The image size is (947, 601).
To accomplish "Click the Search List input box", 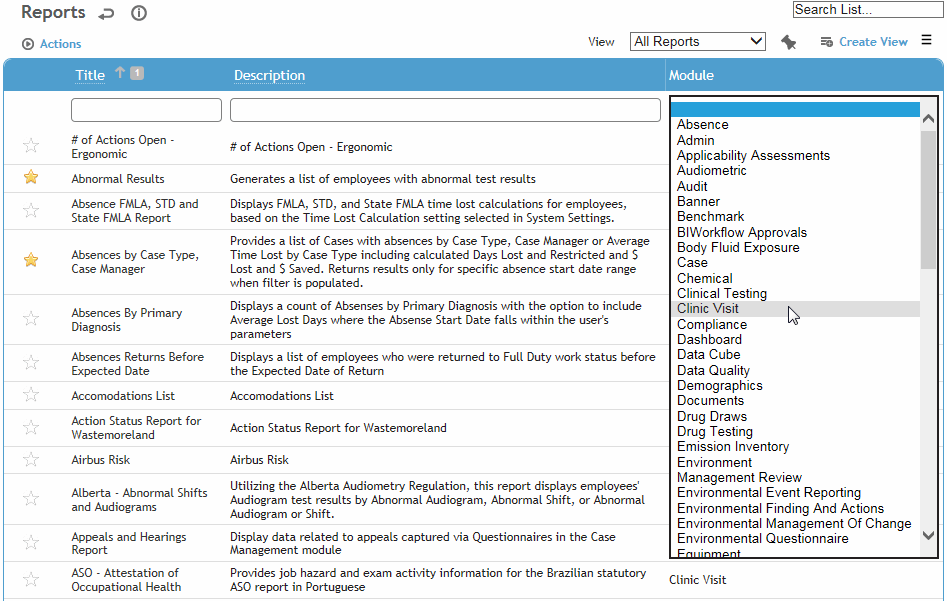I will [x=868, y=10].
